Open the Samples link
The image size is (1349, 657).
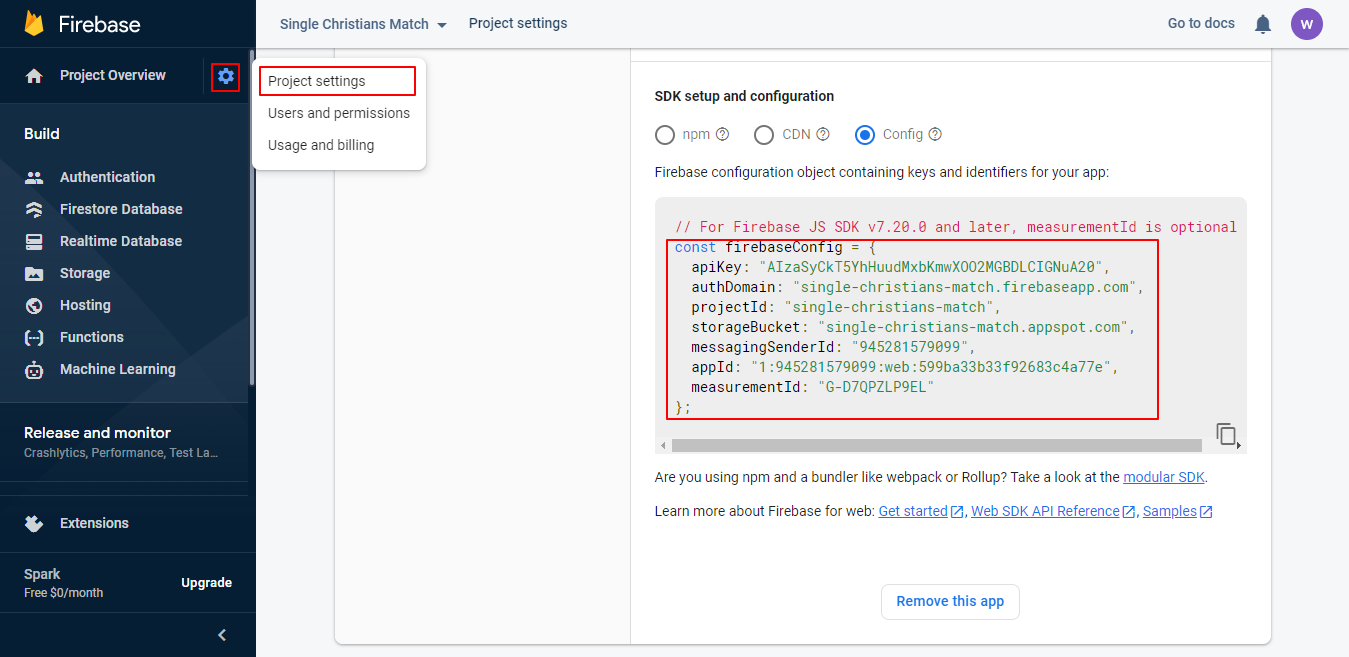[x=1170, y=511]
